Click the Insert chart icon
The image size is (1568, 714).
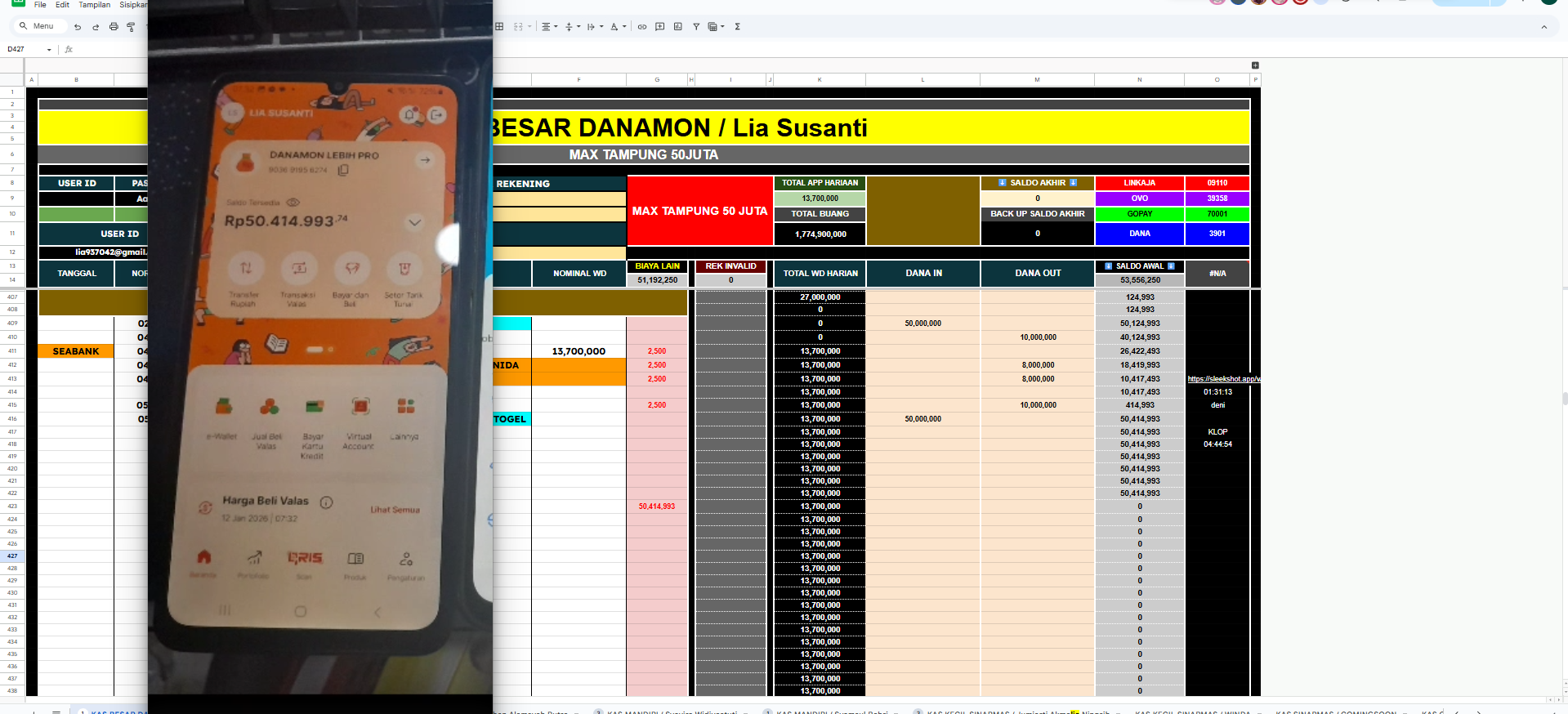678,27
